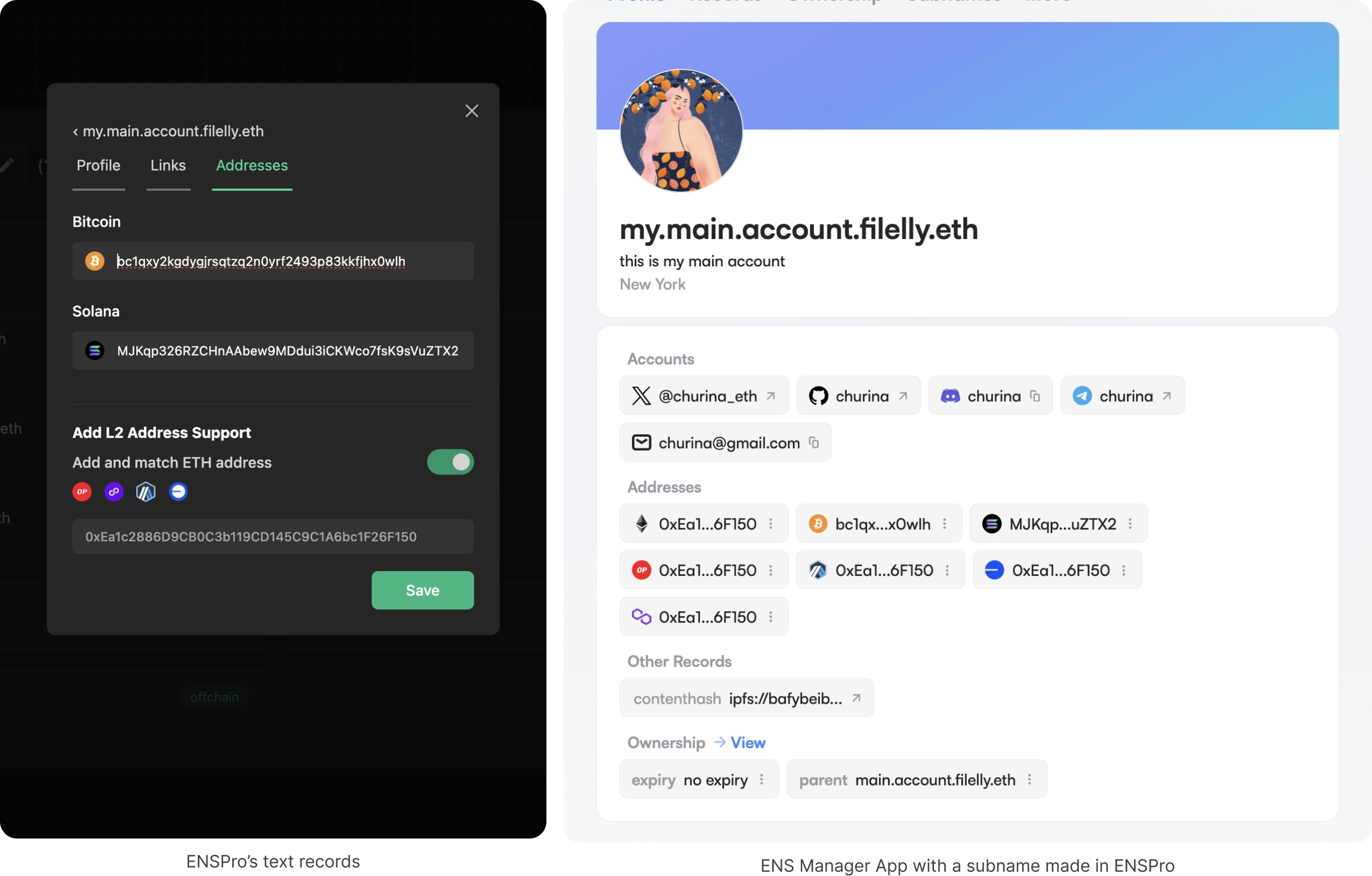Copy the Discord churina account
Image resolution: width=1372 pixels, height=876 pixels.
[1034, 396]
